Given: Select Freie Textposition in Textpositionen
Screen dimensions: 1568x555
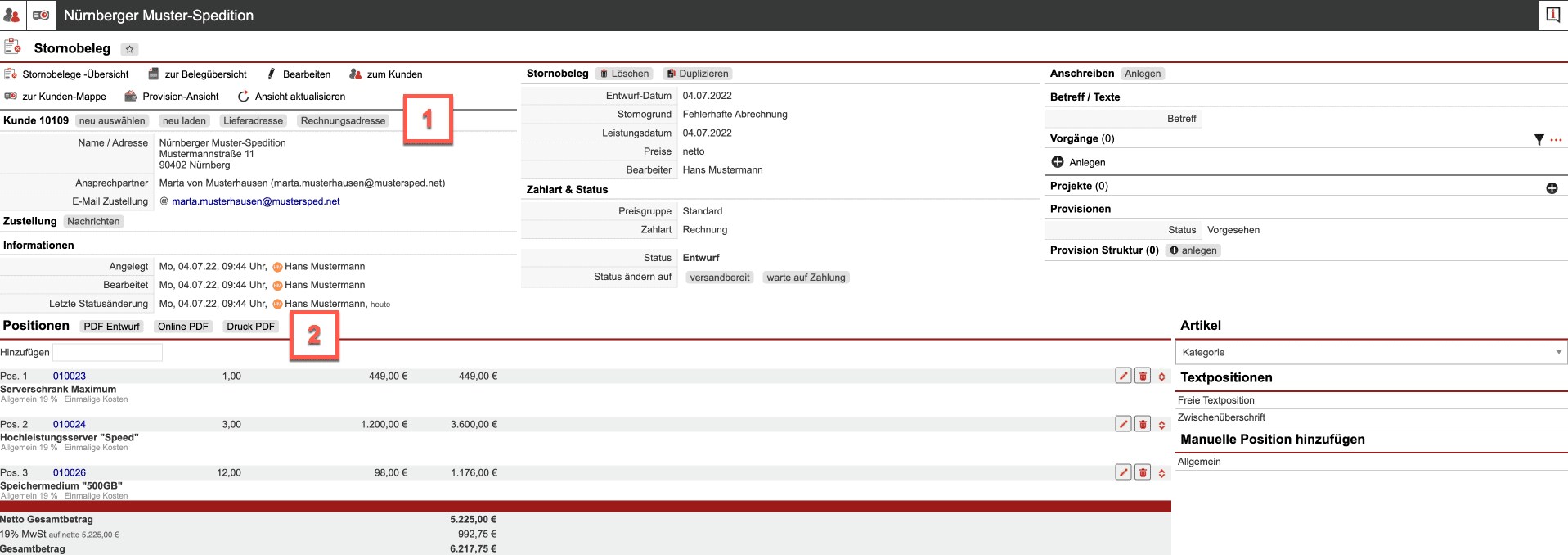Looking at the screenshot, I should [x=1215, y=400].
